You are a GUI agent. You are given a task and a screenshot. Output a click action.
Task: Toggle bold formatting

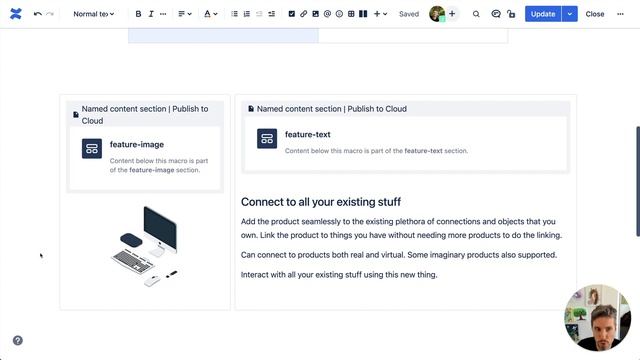[138, 14]
